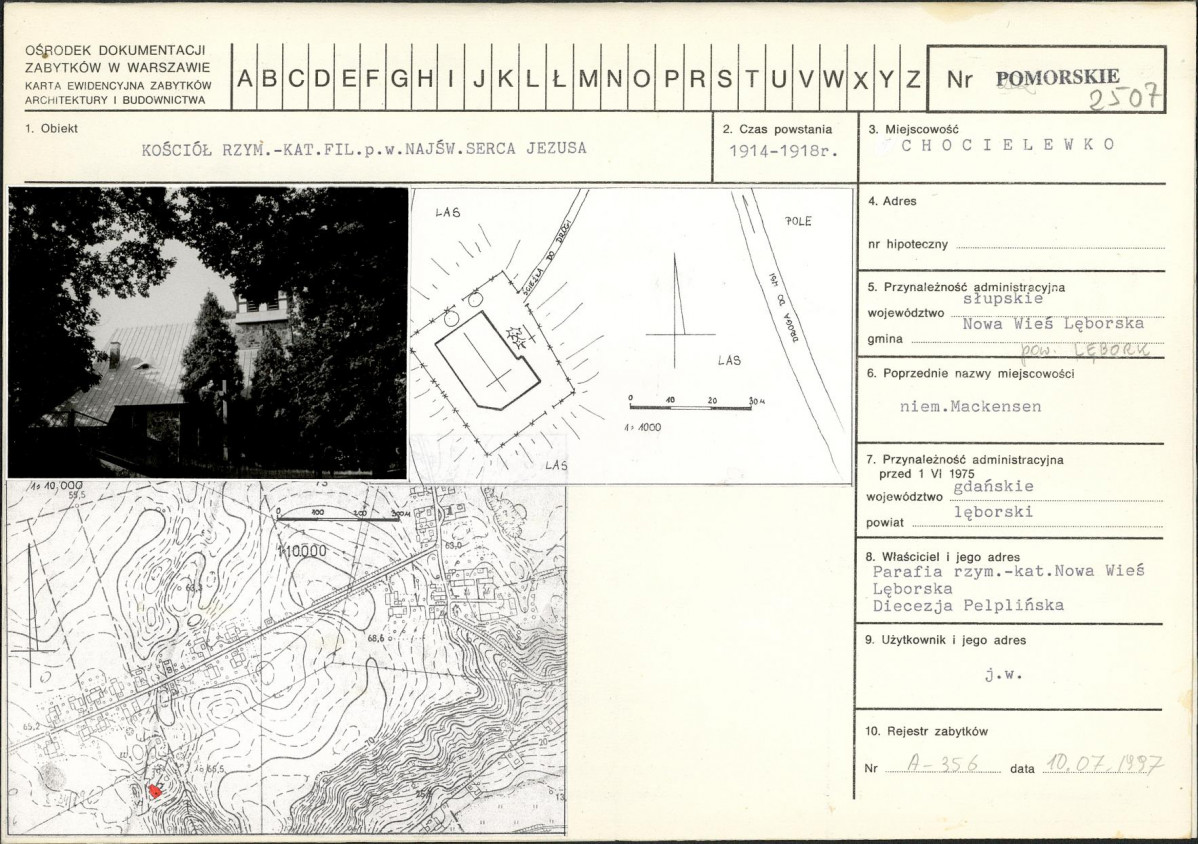Click the nr hipoteczny blank line
The image size is (1198, 844).
coord(1060,247)
